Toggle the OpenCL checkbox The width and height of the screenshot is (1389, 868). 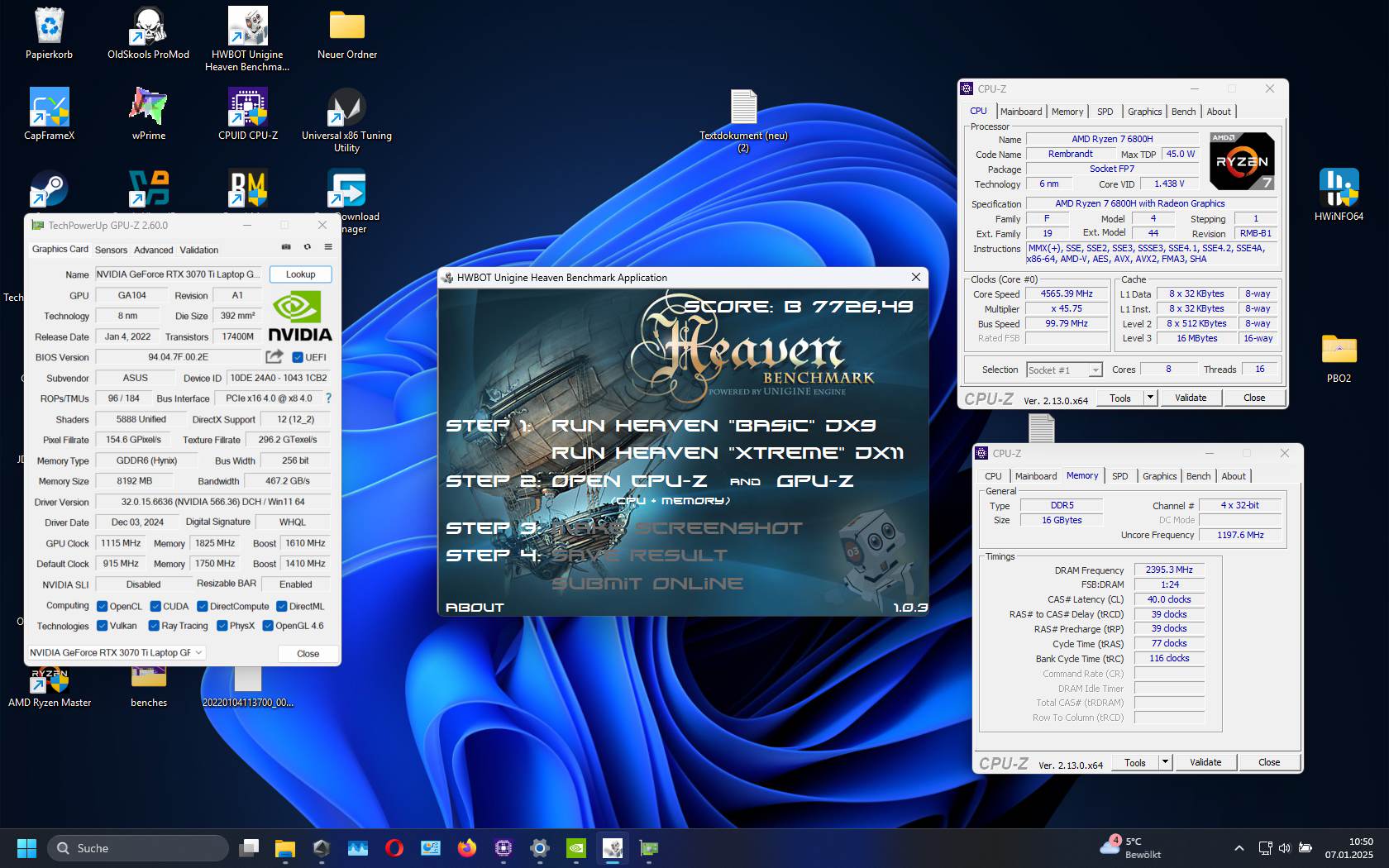[102, 606]
